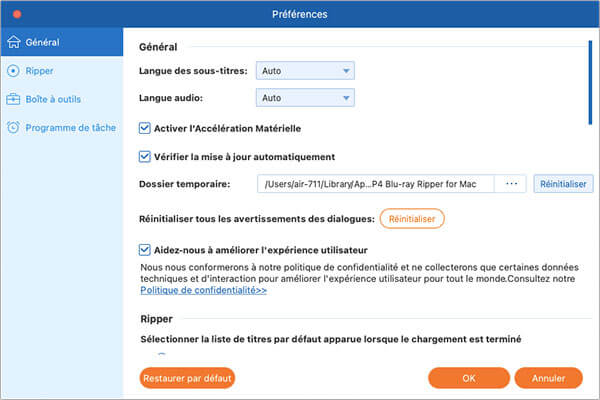Toggle Aidez-nous à améliorer l'expérience utilisateur checkbox
The image size is (600, 400).
(x=145, y=247)
